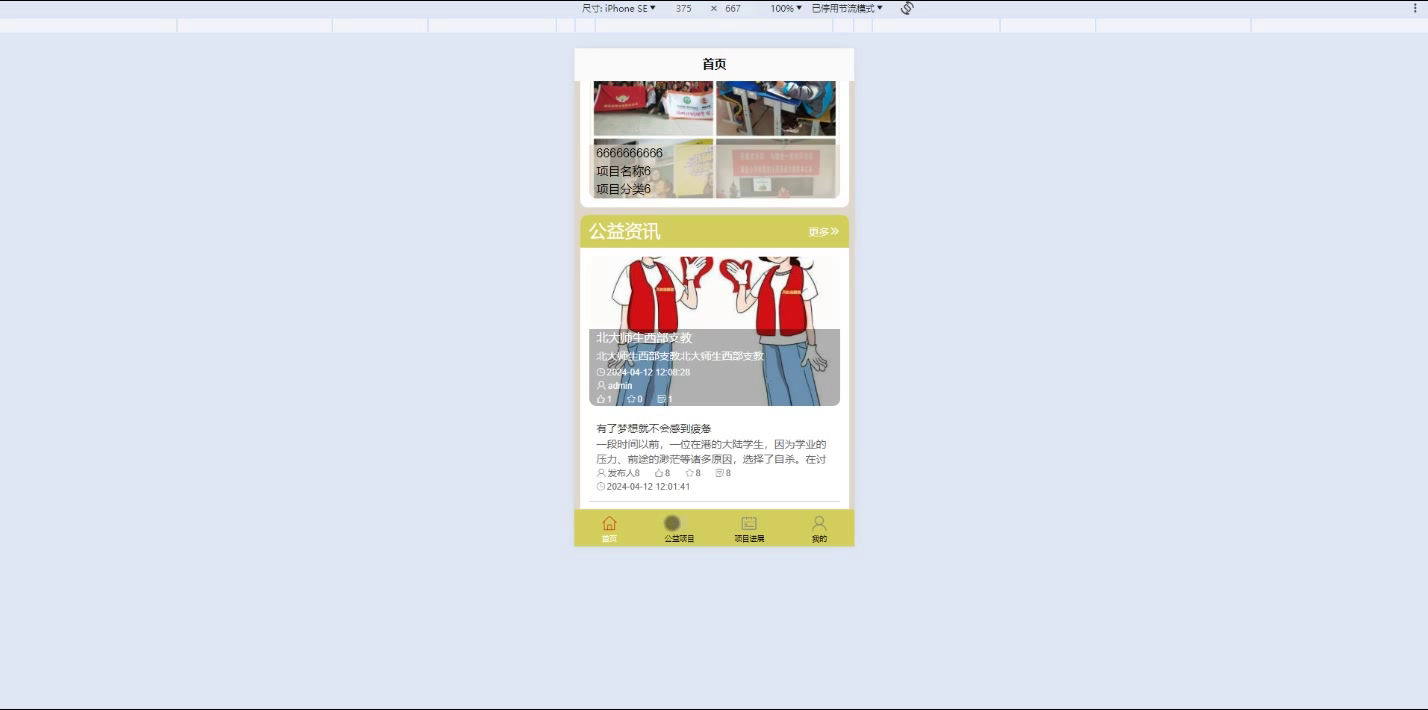Edit the viewport height field 667
Viewport: 1428px width, 710px height.
(733, 8)
